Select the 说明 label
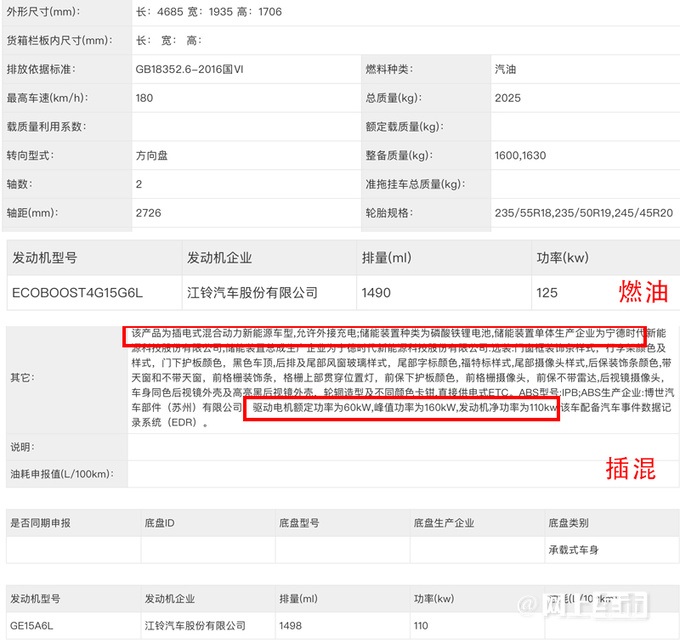The image size is (680, 643). pos(22,447)
